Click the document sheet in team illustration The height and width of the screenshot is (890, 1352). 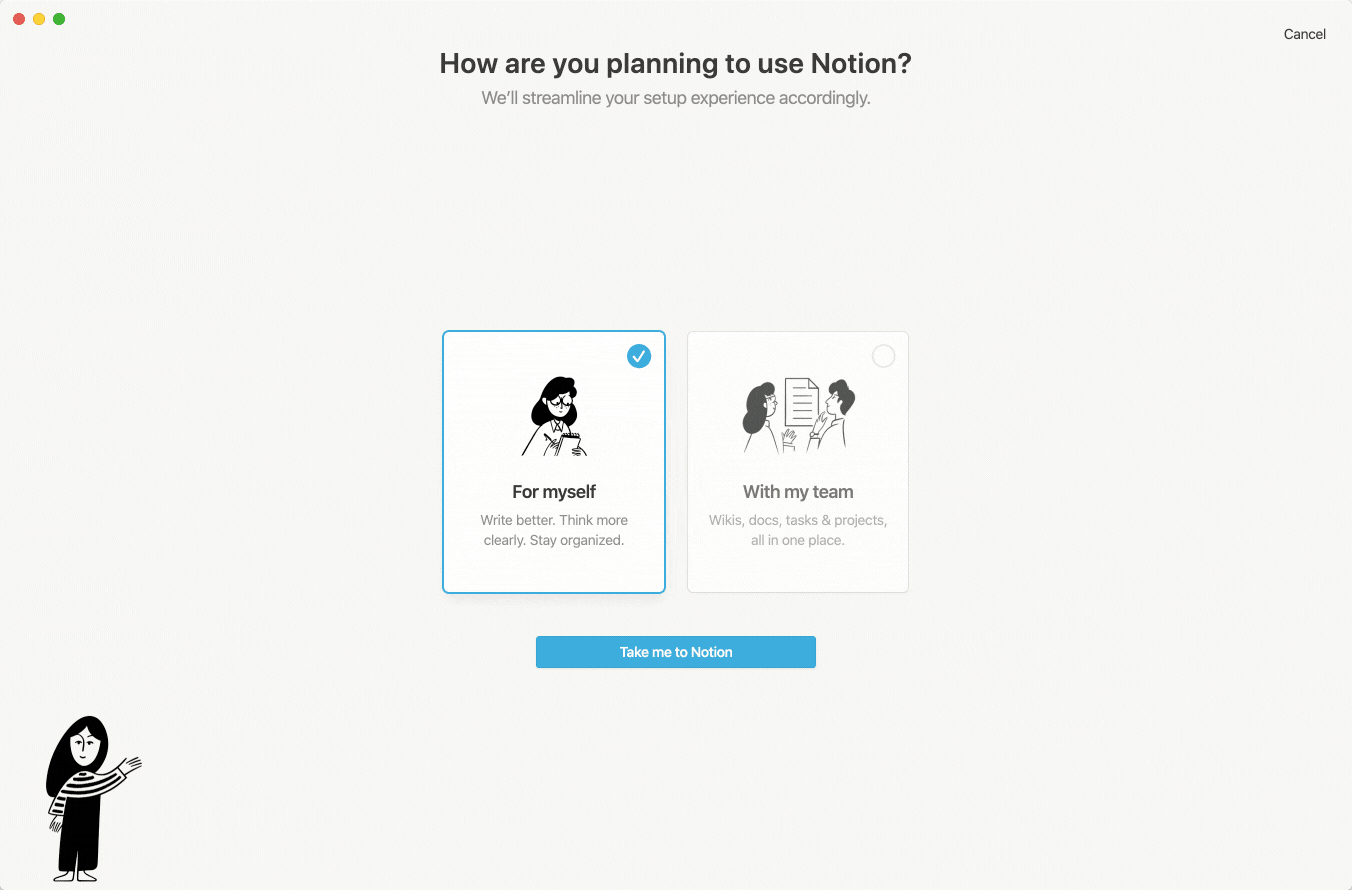(802, 401)
